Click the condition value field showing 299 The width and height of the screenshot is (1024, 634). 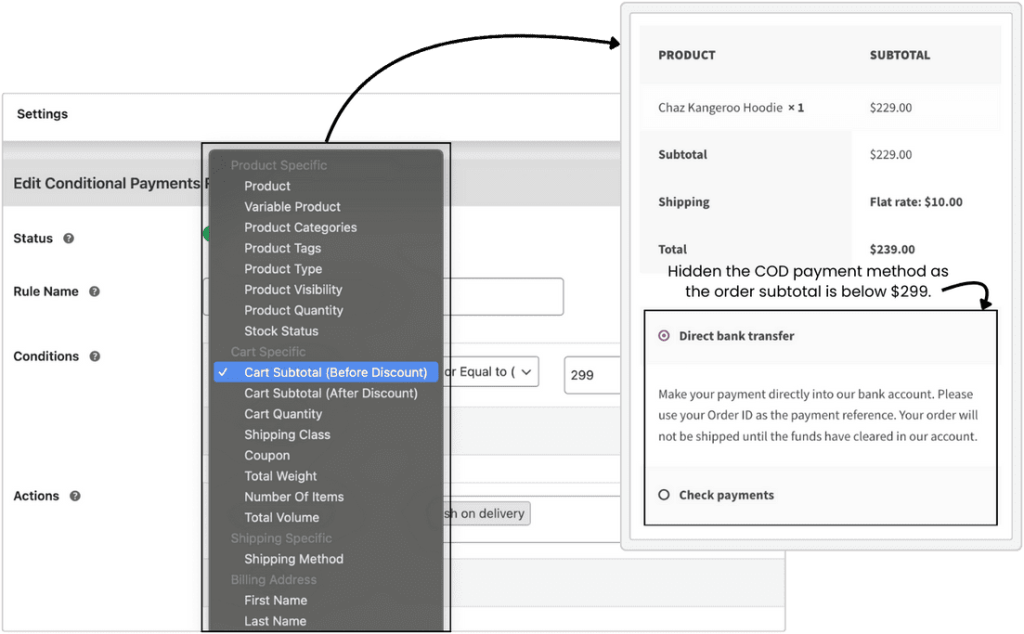[x=591, y=375]
